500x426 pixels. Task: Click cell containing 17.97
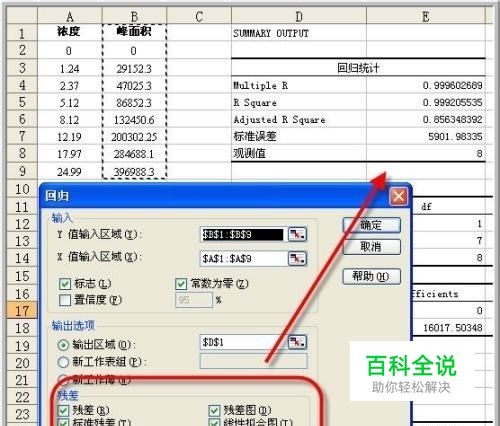(70, 154)
